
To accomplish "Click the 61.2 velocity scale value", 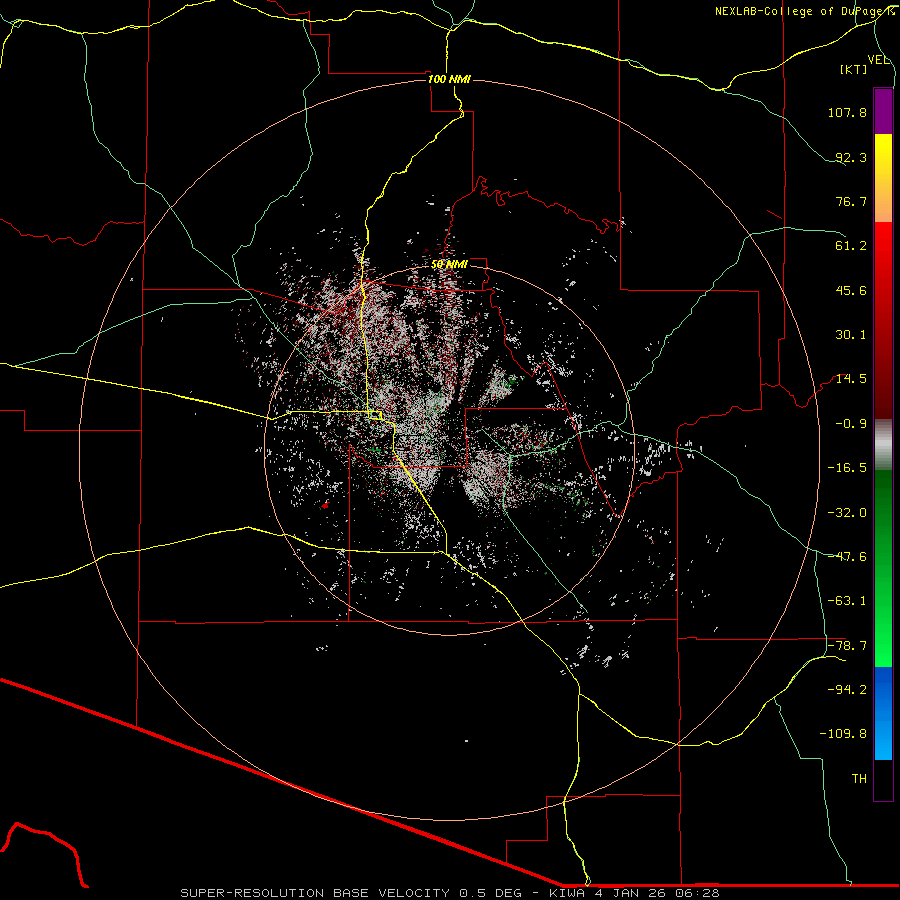I will pos(851,246).
